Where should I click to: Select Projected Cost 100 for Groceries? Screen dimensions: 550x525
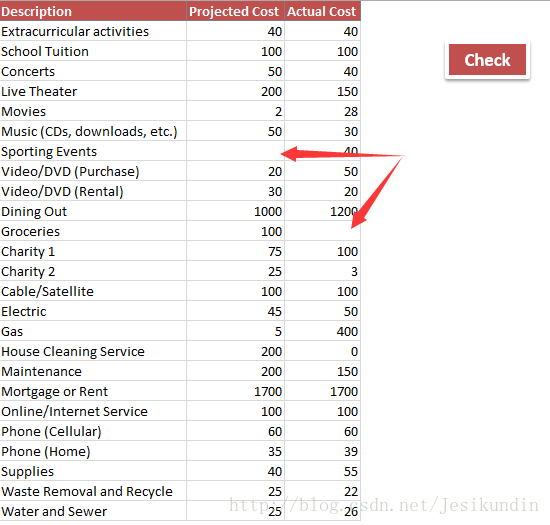point(235,231)
